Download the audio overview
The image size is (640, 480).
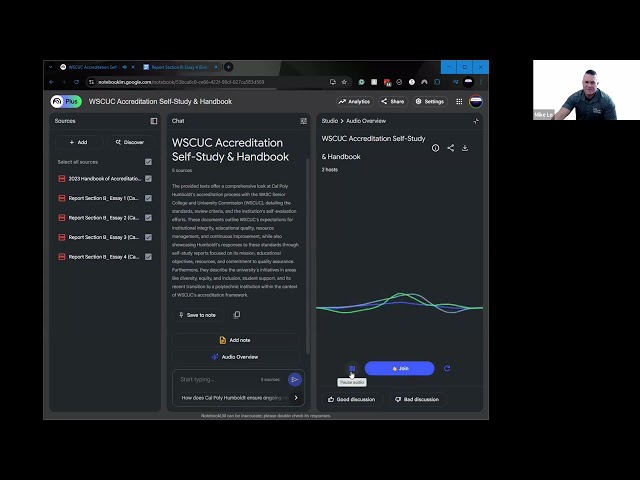point(465,148)
